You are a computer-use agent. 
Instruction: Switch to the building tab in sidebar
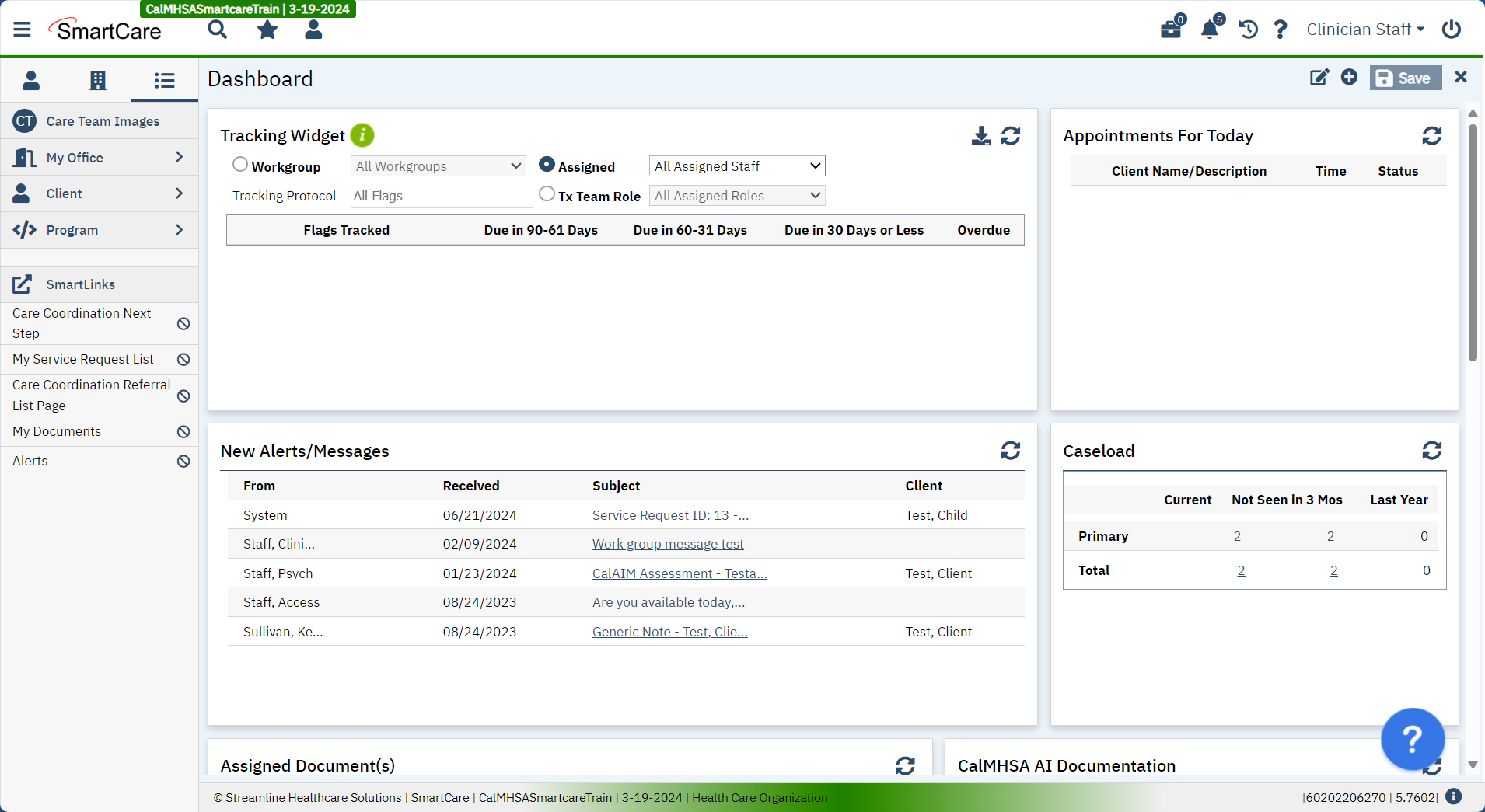[98, 80]
